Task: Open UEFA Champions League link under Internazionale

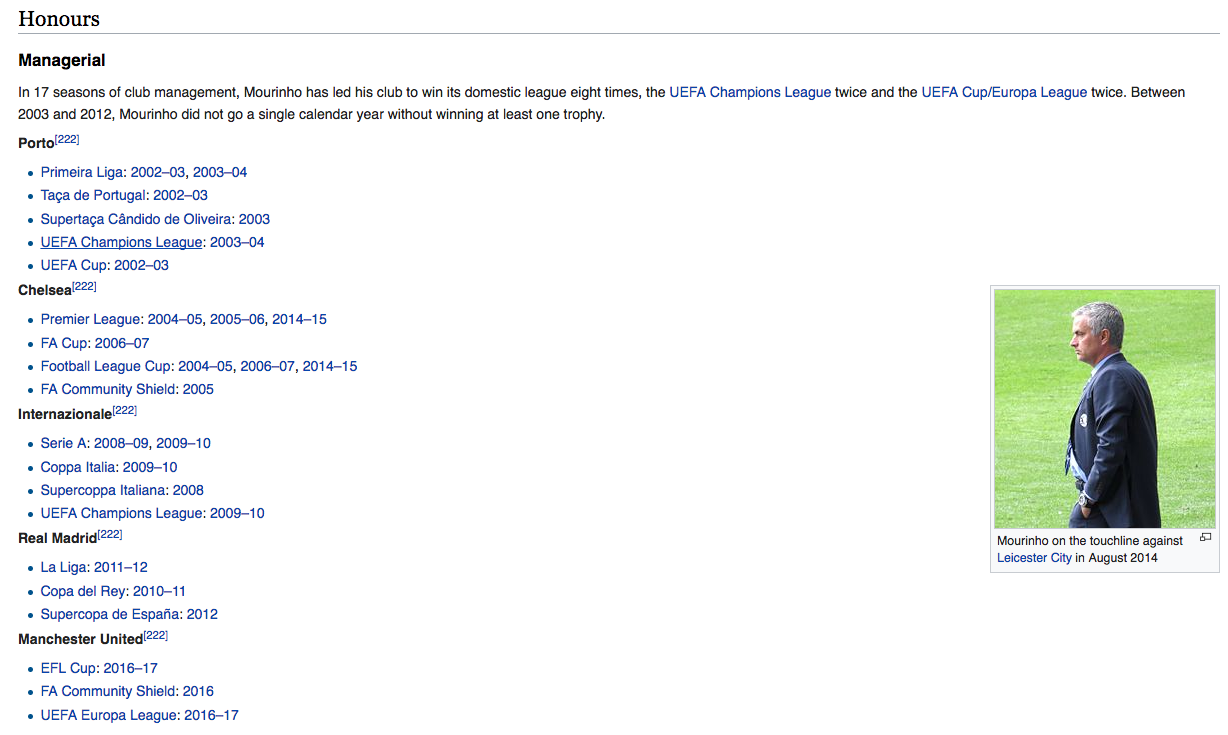Action: click(x=121, y=513)
